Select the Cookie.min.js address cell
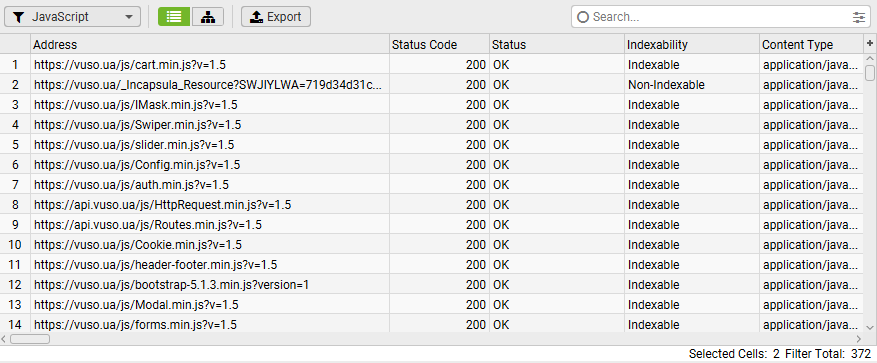This screenshot has height=363, width=877. pyautogui.click(x=210, y=245)
